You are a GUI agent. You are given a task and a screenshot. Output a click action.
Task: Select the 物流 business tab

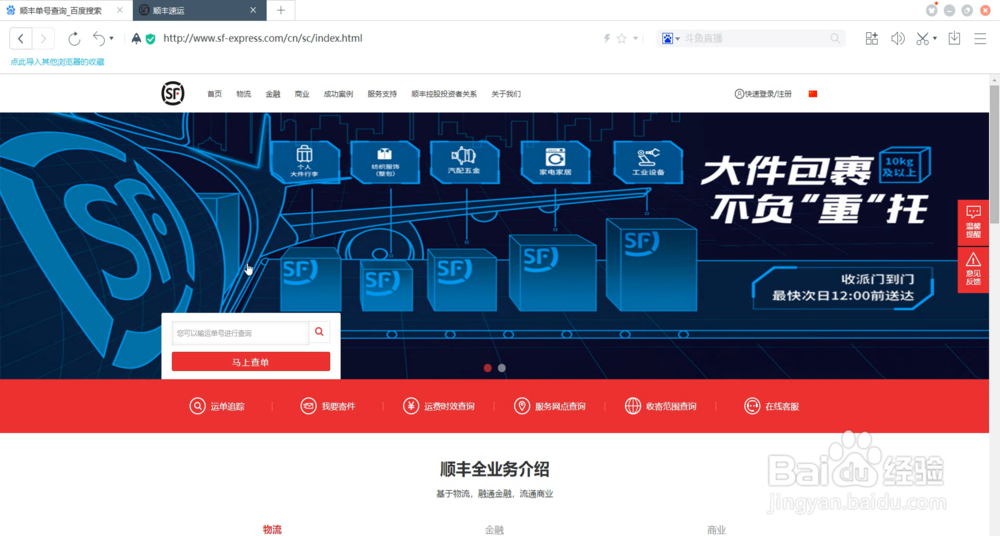272,530
